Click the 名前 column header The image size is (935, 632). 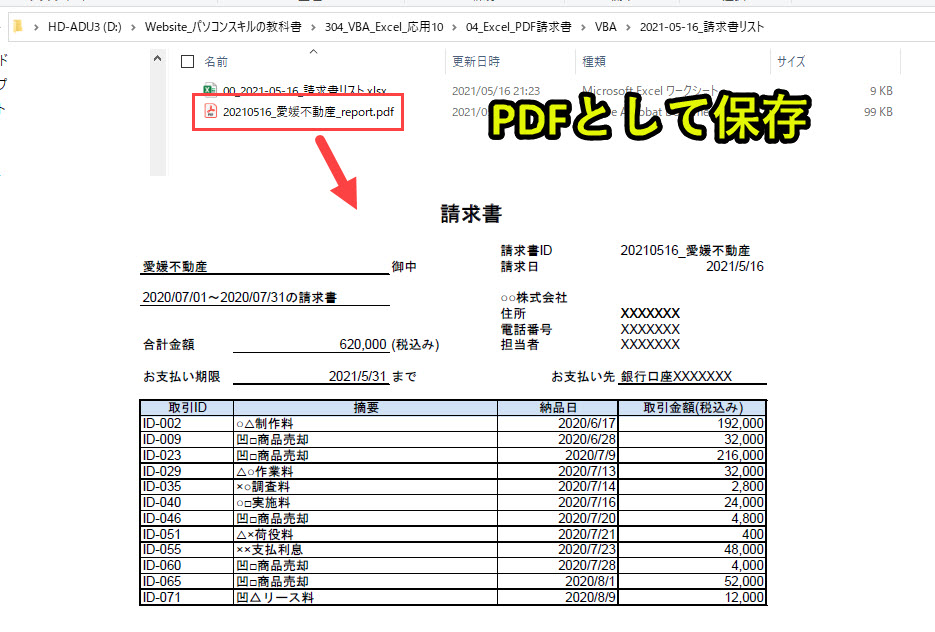click(x=217, y=62)
